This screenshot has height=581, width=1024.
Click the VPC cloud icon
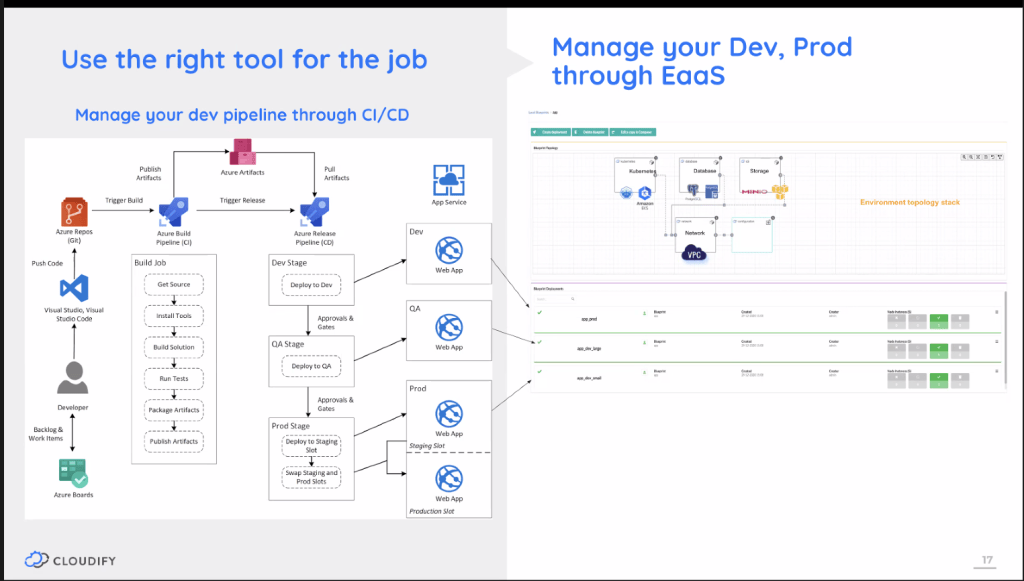tap(694, 253)
